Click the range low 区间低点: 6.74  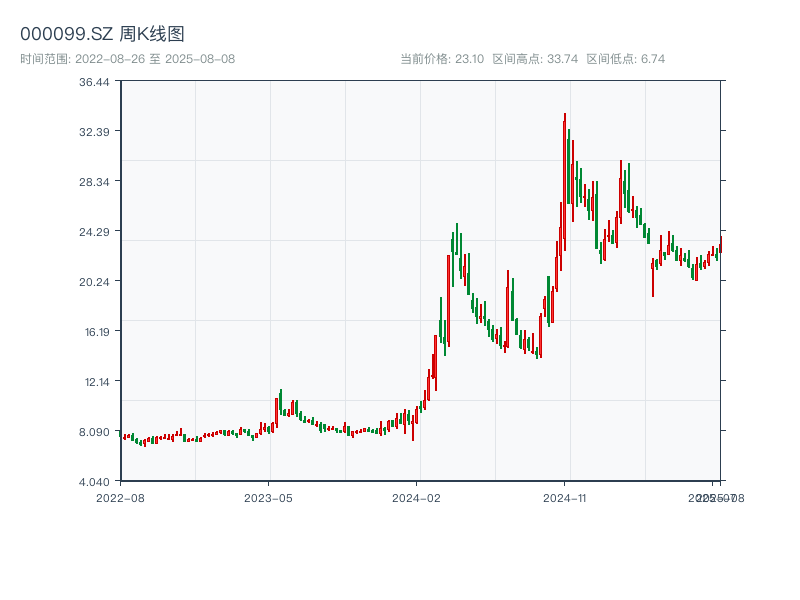(626, 59)
